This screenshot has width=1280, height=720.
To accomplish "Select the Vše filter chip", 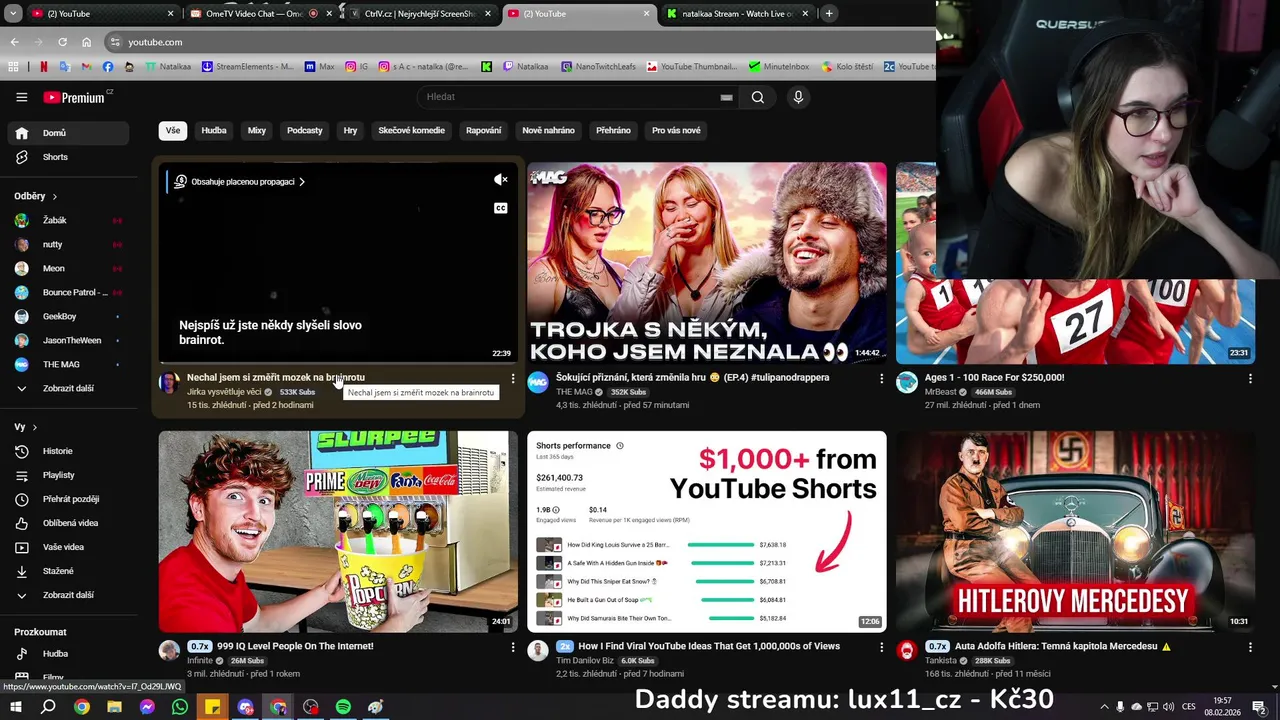I will pos(173,130).
